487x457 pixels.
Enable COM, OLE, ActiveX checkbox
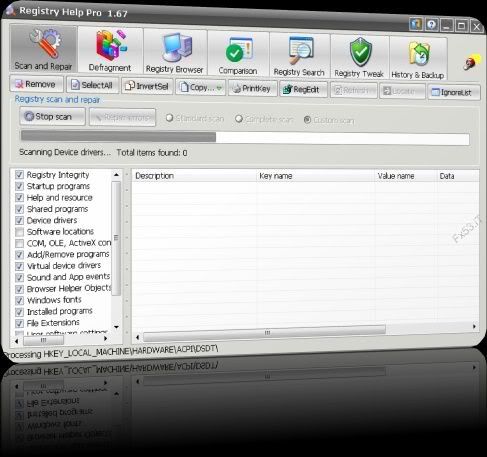[x=19, y=243]
